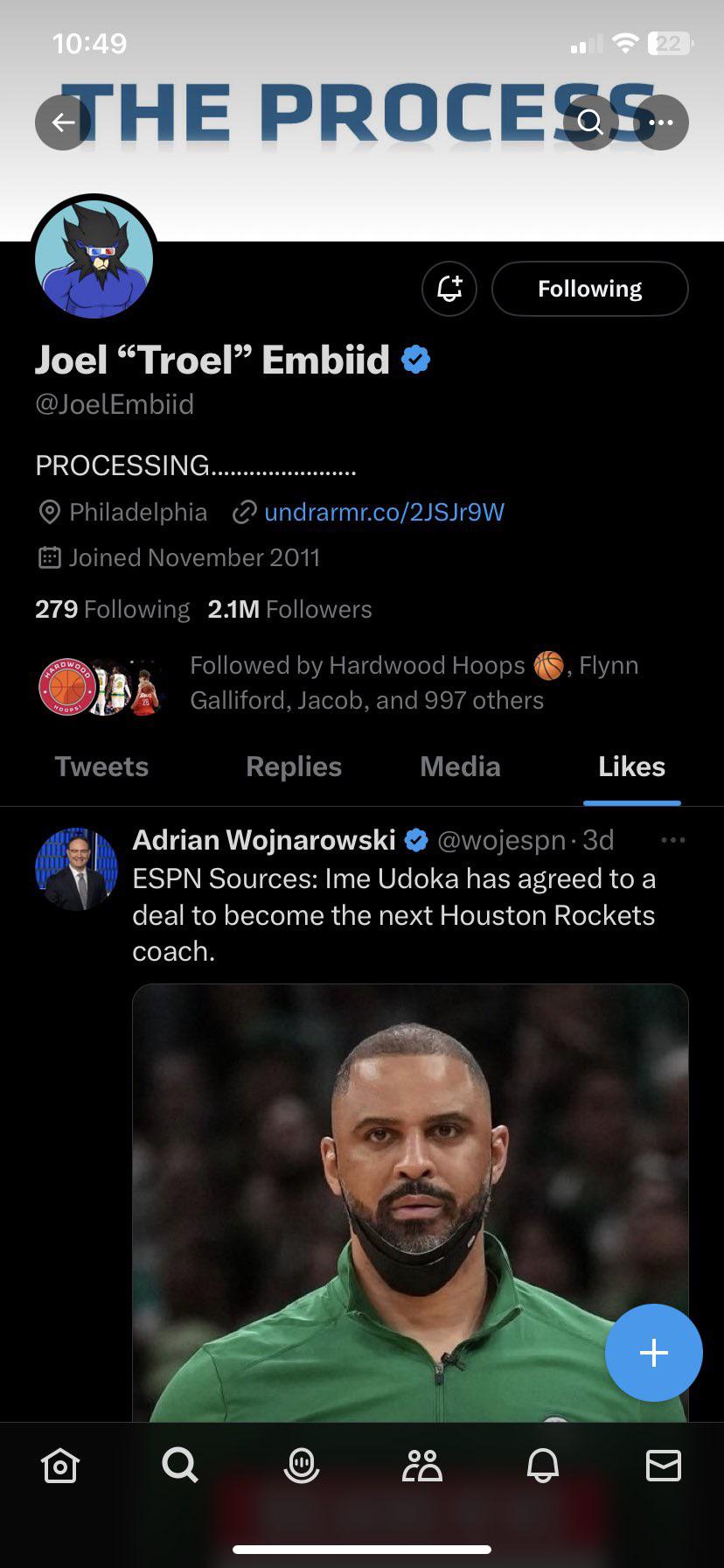View the 2.1M Followers list
Screen dimensions: 724x1568
tap(289, 609)
